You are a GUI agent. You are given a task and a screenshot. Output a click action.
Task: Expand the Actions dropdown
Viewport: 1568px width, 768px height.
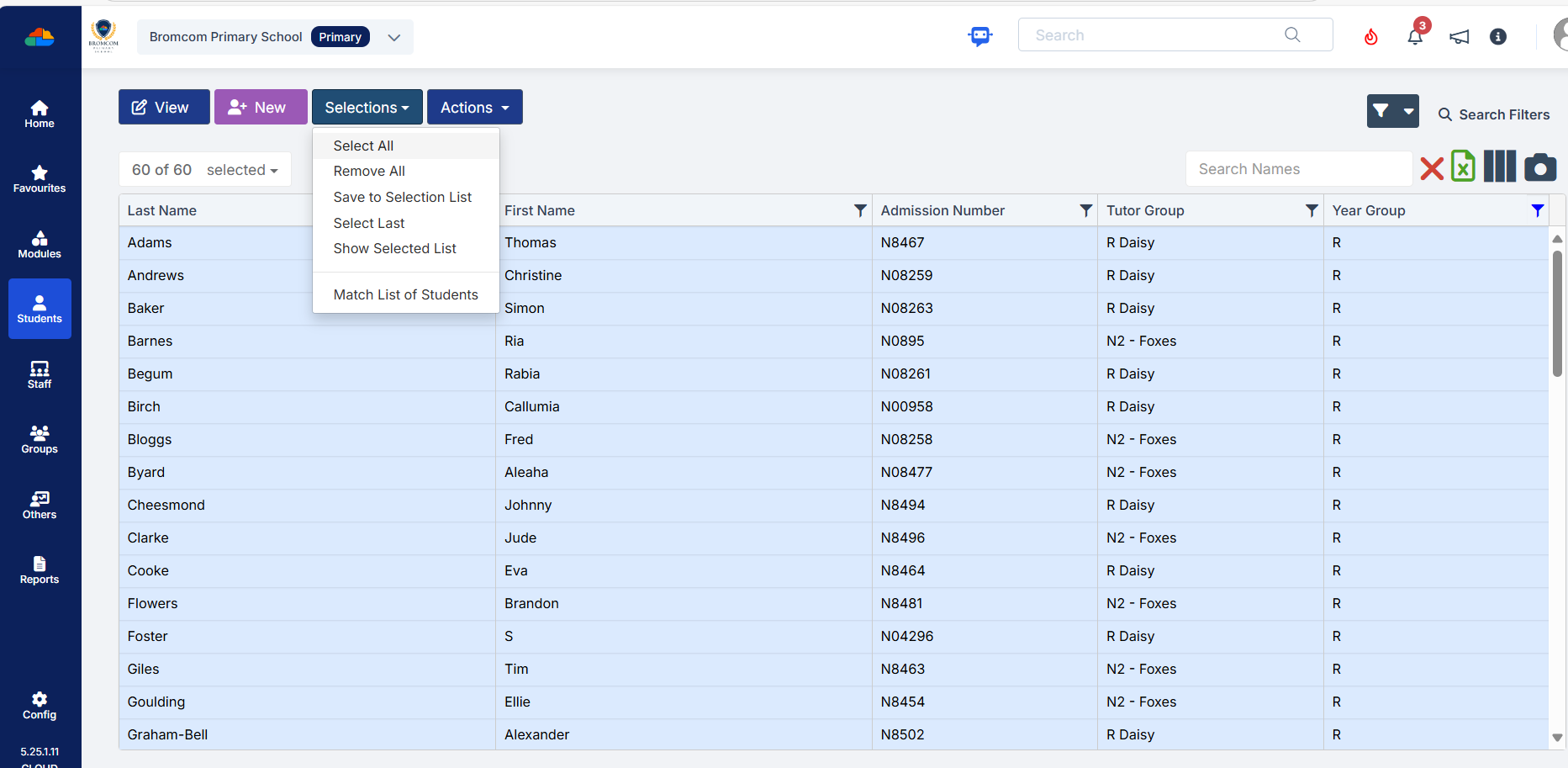point(475,108)
